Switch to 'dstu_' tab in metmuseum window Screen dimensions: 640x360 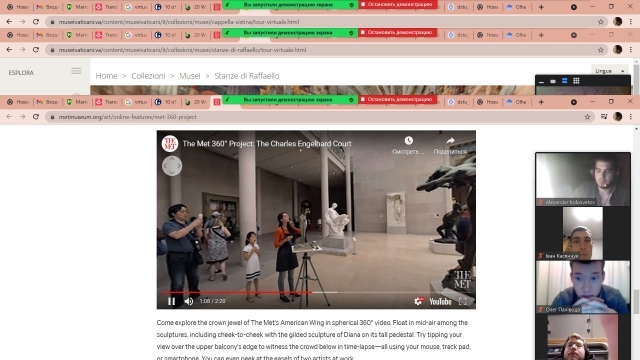pos(458,102)
